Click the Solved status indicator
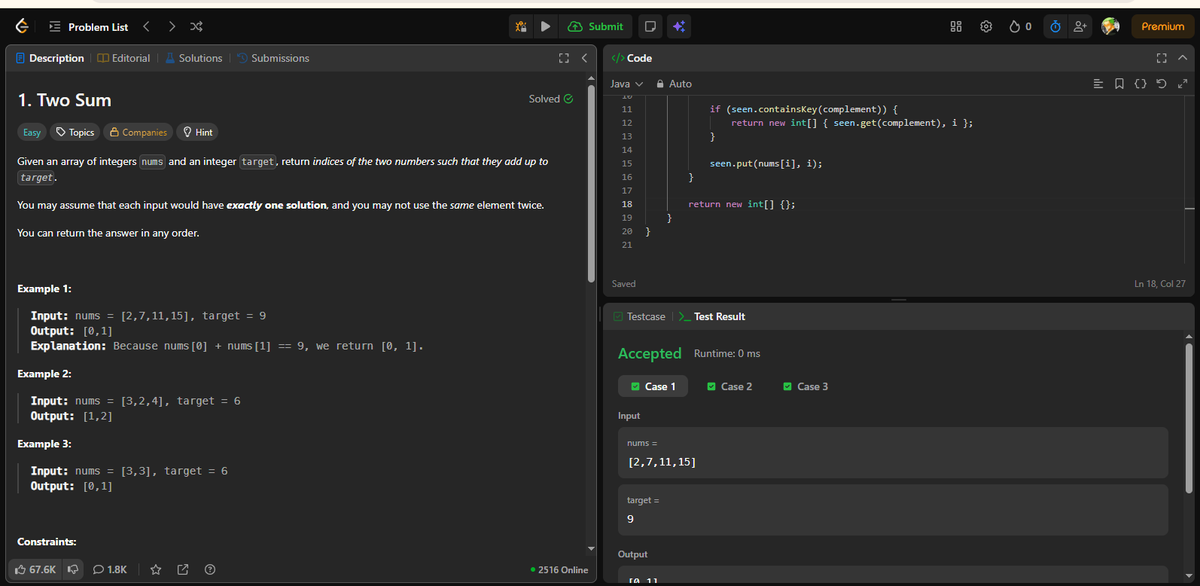The image size is (1200, 586). [x=551, y=99]
